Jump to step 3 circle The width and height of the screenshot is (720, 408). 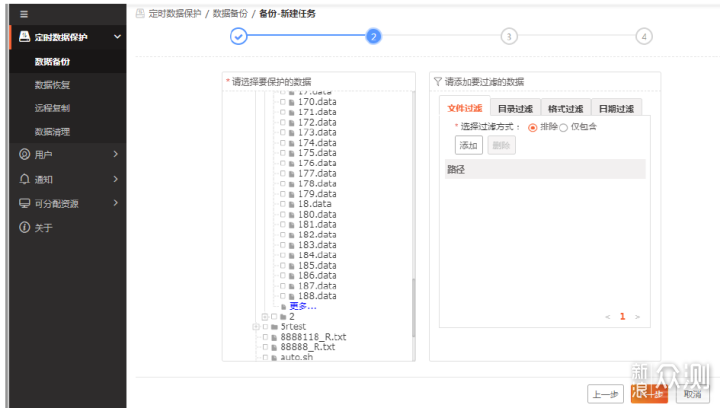tap(509, 36)
